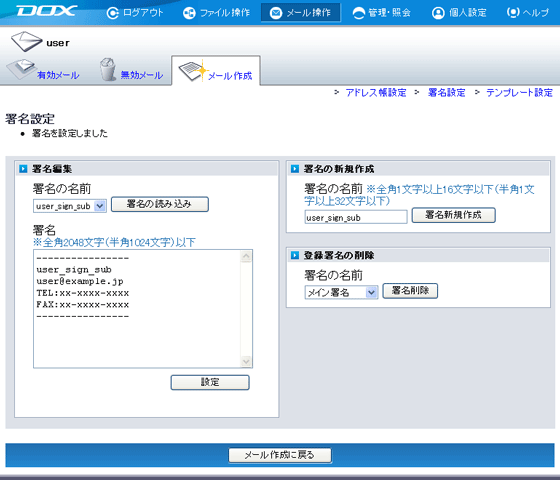This screenshot has width=560, height=480.
Task: Expand the メイン署名 deletion dropdown
Action: coord(341,292)
